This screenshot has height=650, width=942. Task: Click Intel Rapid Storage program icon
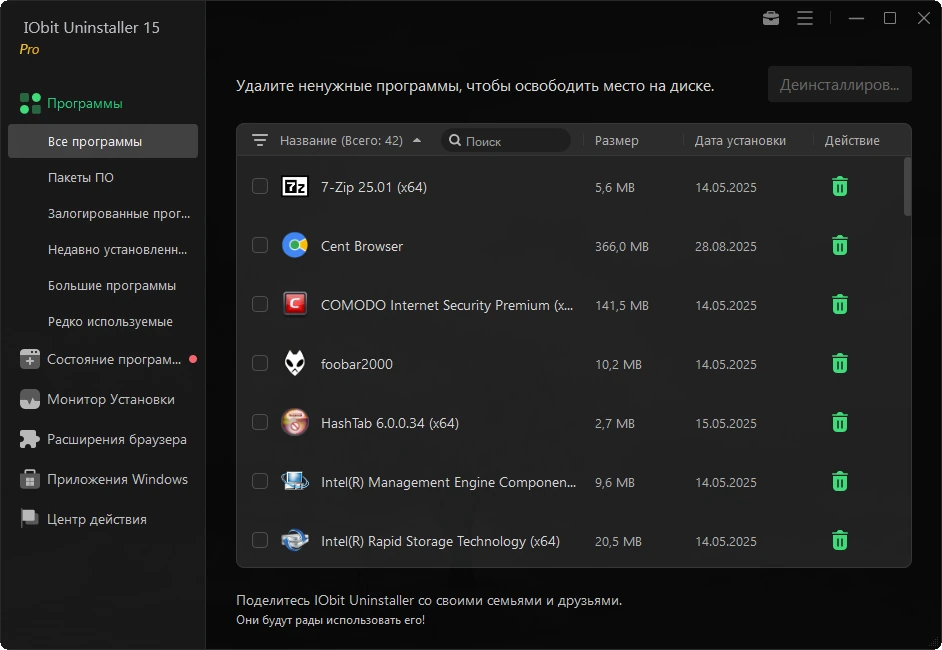point(295,541)
